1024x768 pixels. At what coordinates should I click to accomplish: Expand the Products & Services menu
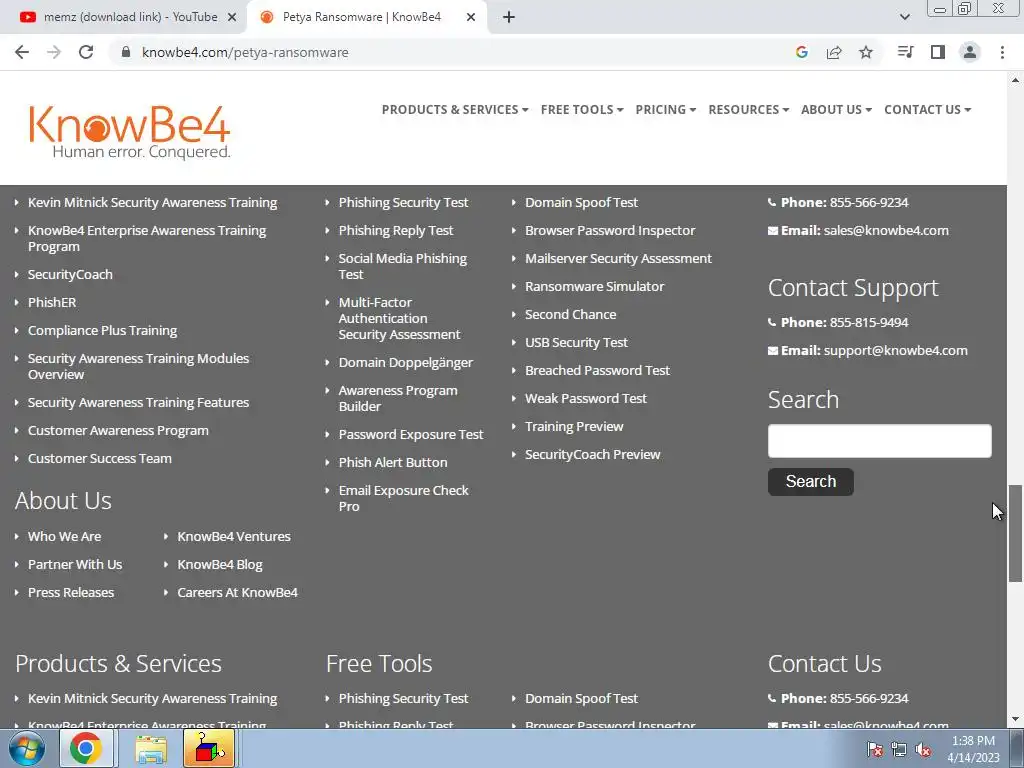[x=455, y=110]
